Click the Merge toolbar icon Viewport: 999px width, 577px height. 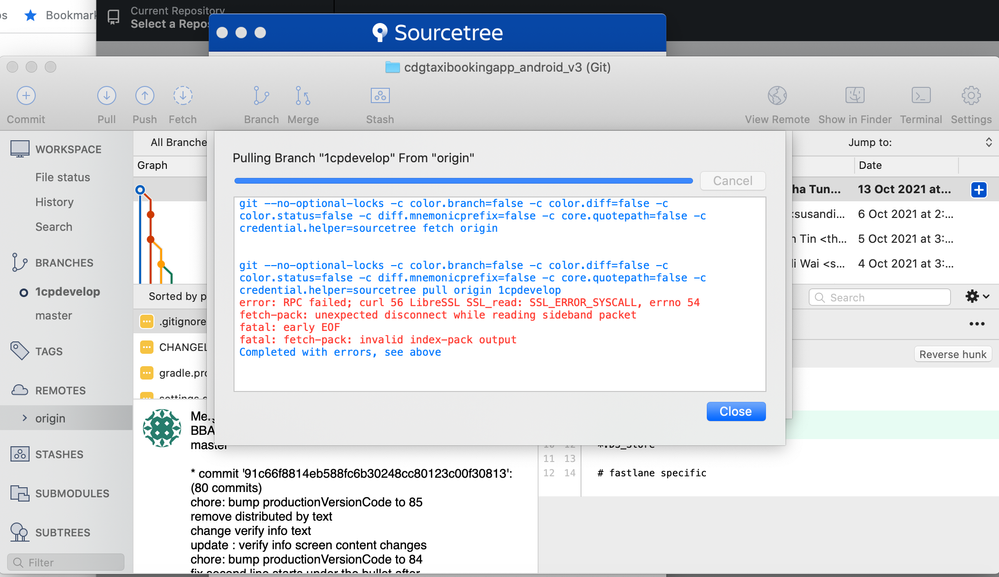303,96
